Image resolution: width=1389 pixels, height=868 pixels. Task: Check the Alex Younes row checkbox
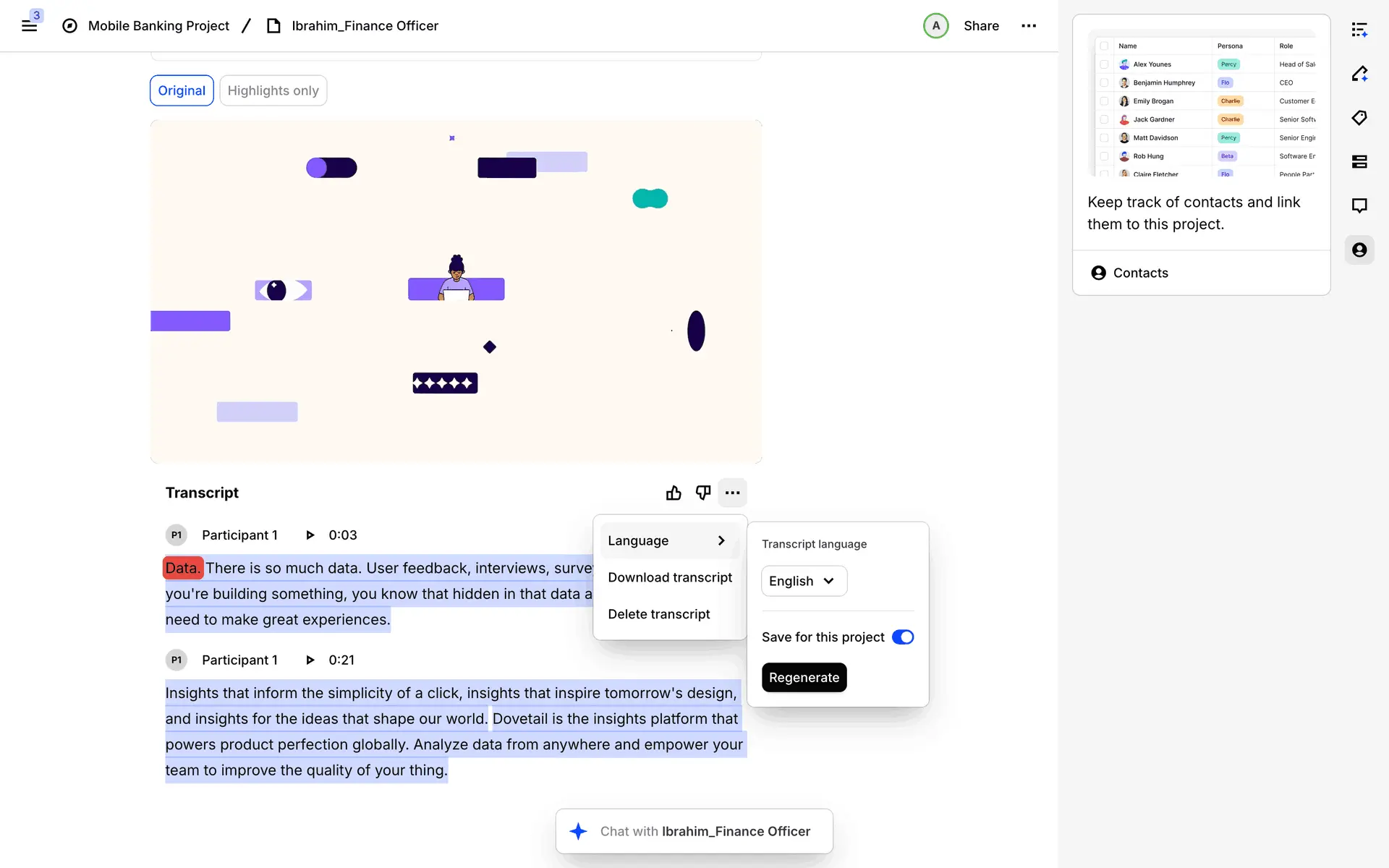tap(1104, 64)
